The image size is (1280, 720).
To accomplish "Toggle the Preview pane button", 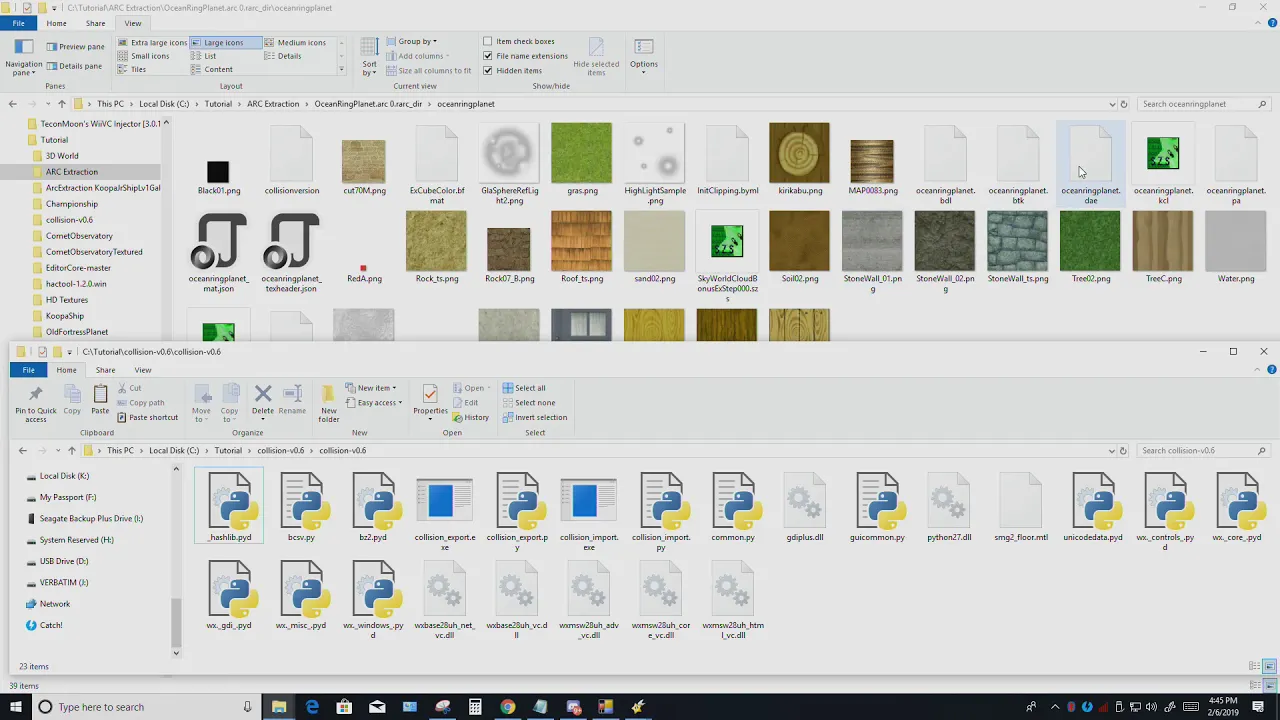I will 74,47.
